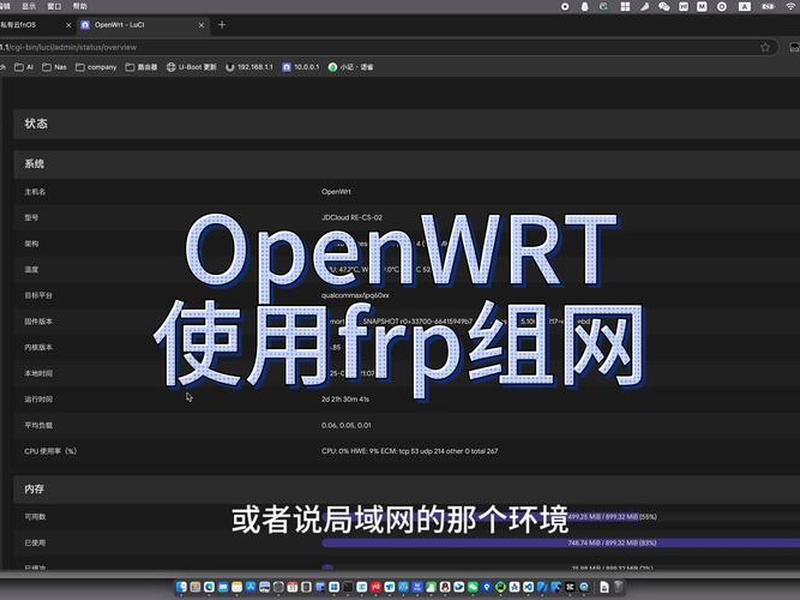Click the 运行时间 row label
This screenshot has height=600, width=800.
38,399
